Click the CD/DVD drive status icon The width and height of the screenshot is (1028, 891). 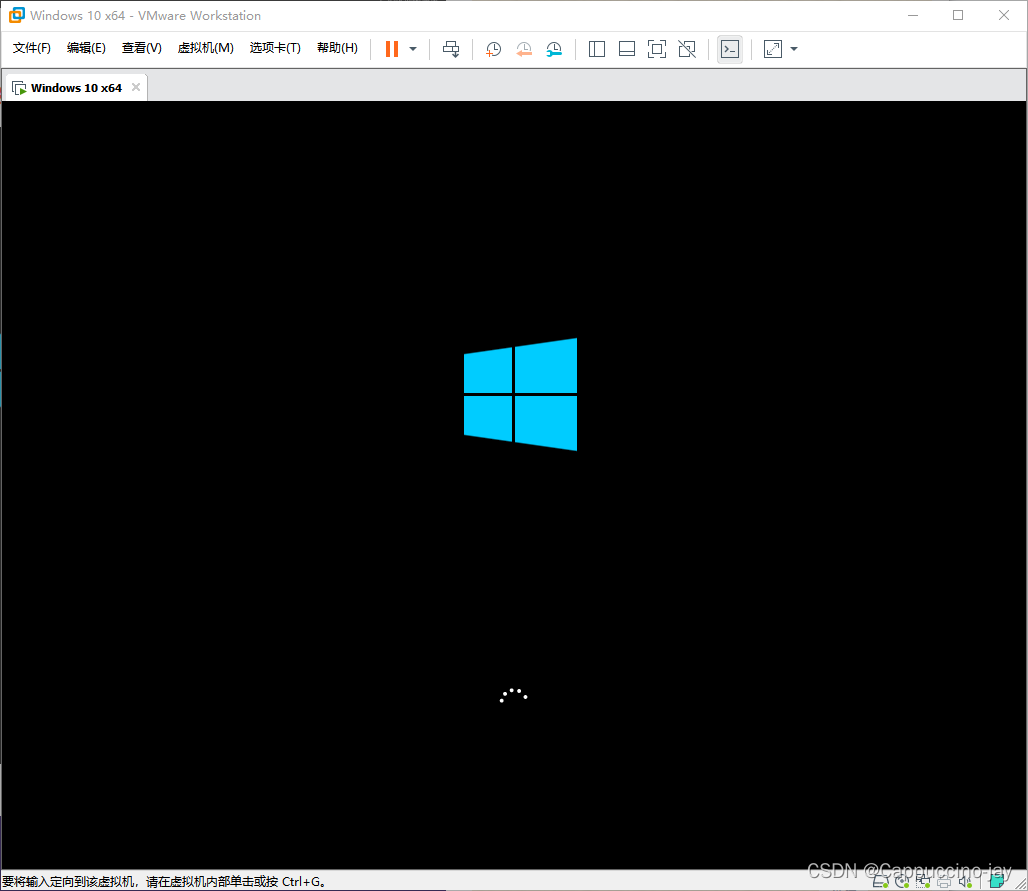[x=902, y=882]
